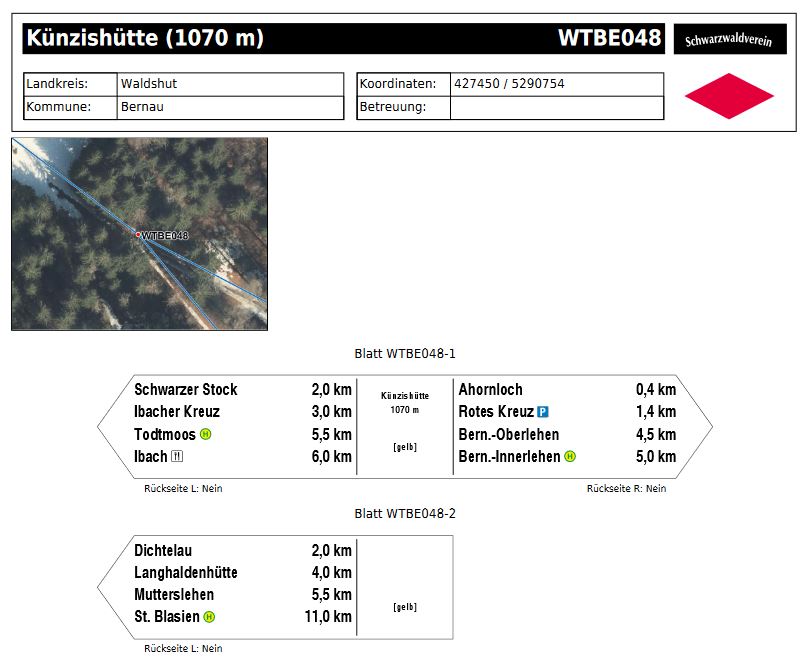The height and width of the screenshot is (671, 810).
Task: Click the bus stop icon beside Bern.-Innerlehen
Action: coord(570,457)
